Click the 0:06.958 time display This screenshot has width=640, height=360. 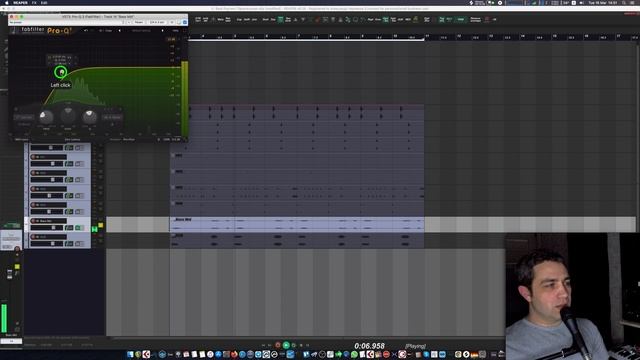tap(369, 346)
